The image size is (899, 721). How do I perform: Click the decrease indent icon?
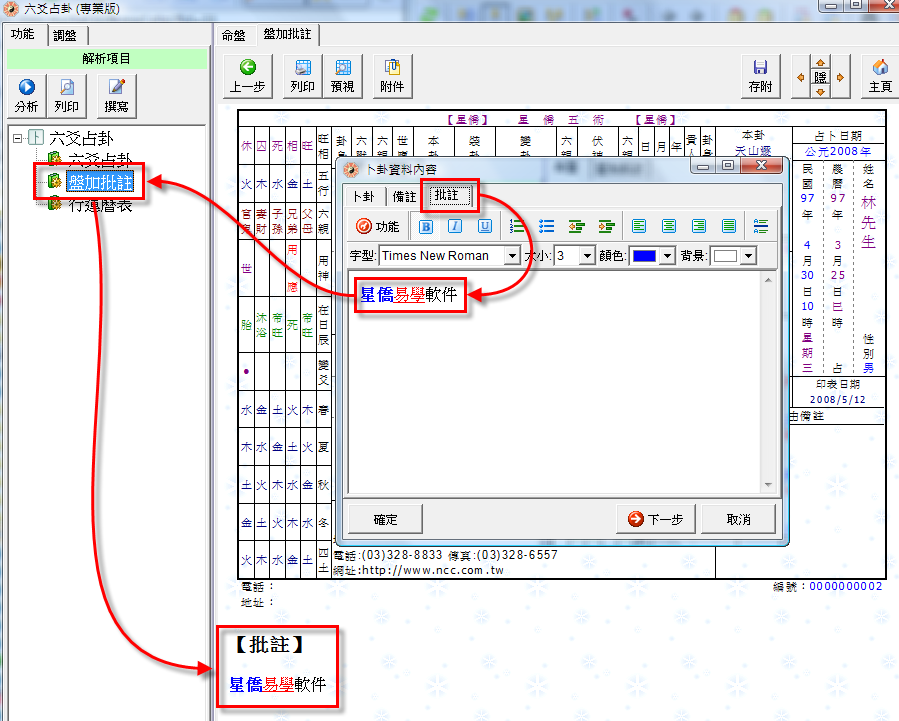(x=576, y=226)
